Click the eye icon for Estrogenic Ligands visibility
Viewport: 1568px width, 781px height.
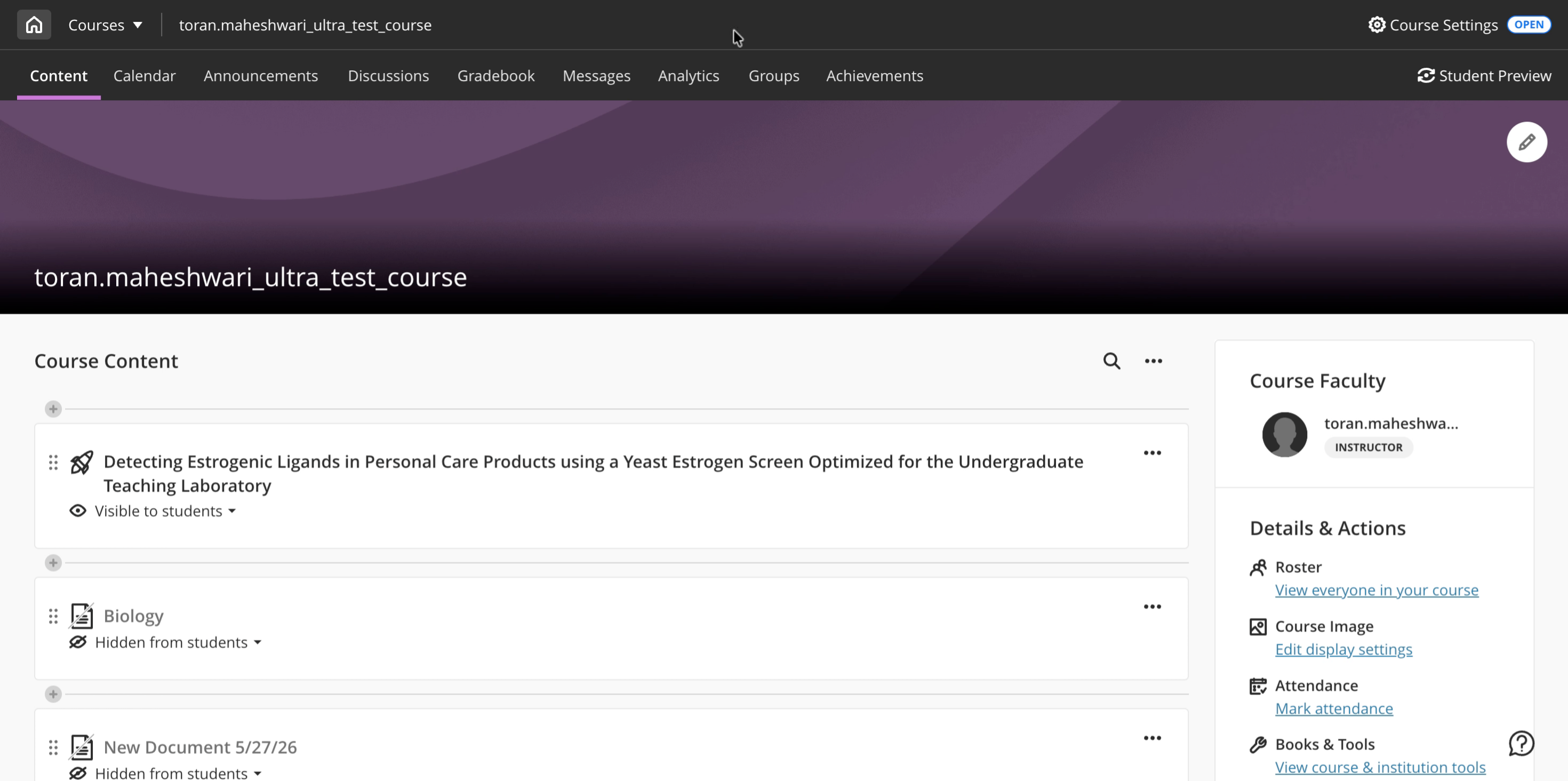point(78,511)
